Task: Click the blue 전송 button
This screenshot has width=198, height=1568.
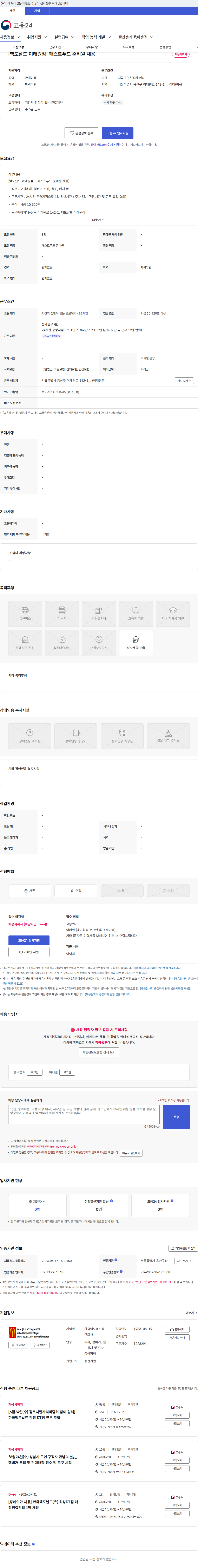Action: coord(176,1117)
